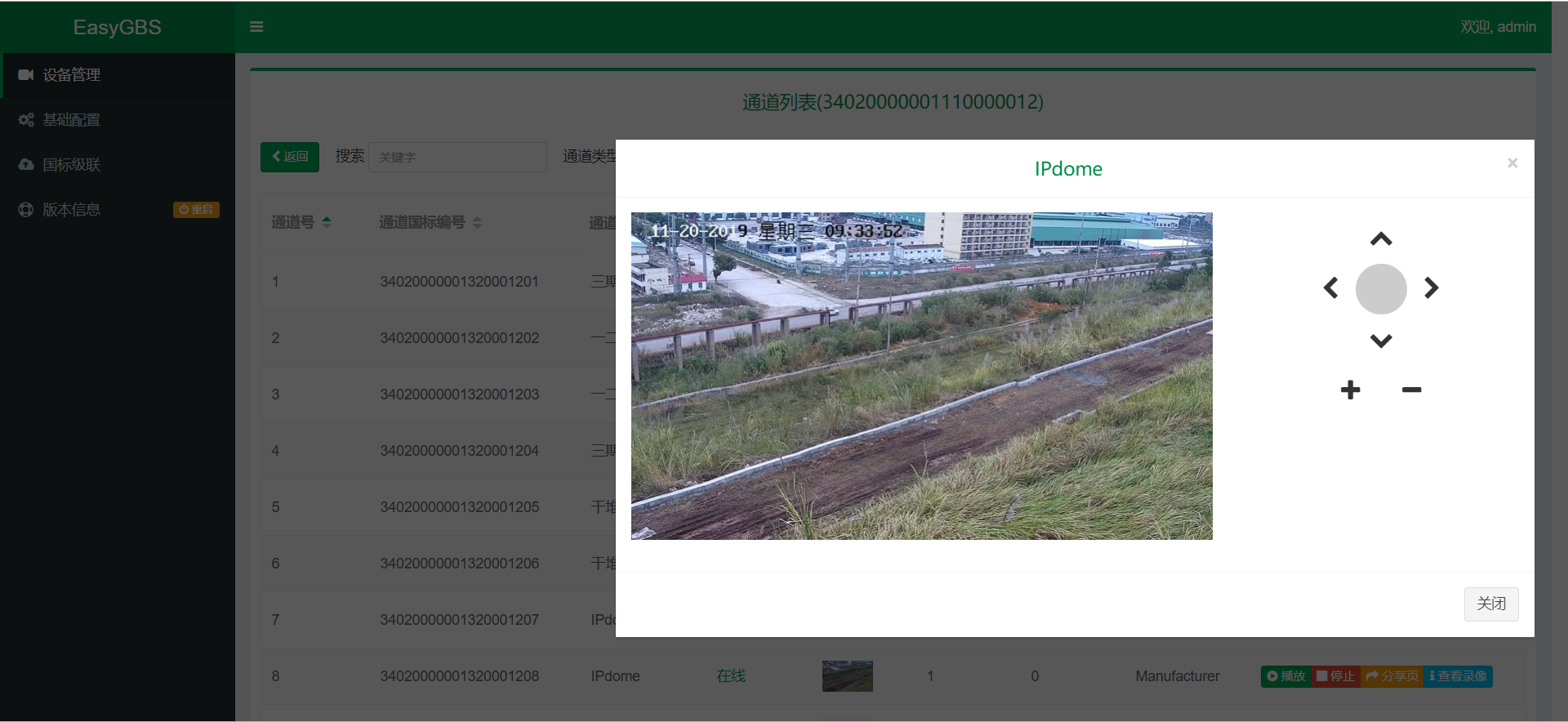
Task: Open 基础配置 in the sidebar
Action: click(118, 120)
